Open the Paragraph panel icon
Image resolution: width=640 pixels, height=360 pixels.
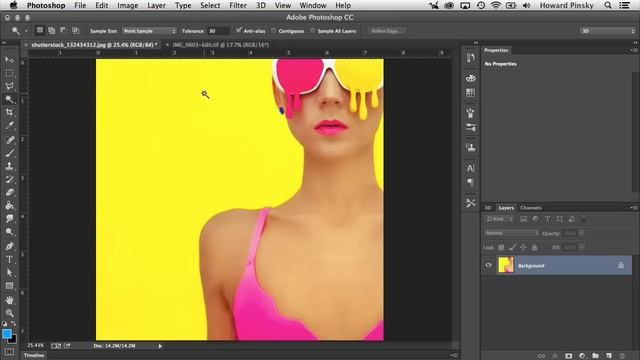pyautogui.click(x=471, y=182)
